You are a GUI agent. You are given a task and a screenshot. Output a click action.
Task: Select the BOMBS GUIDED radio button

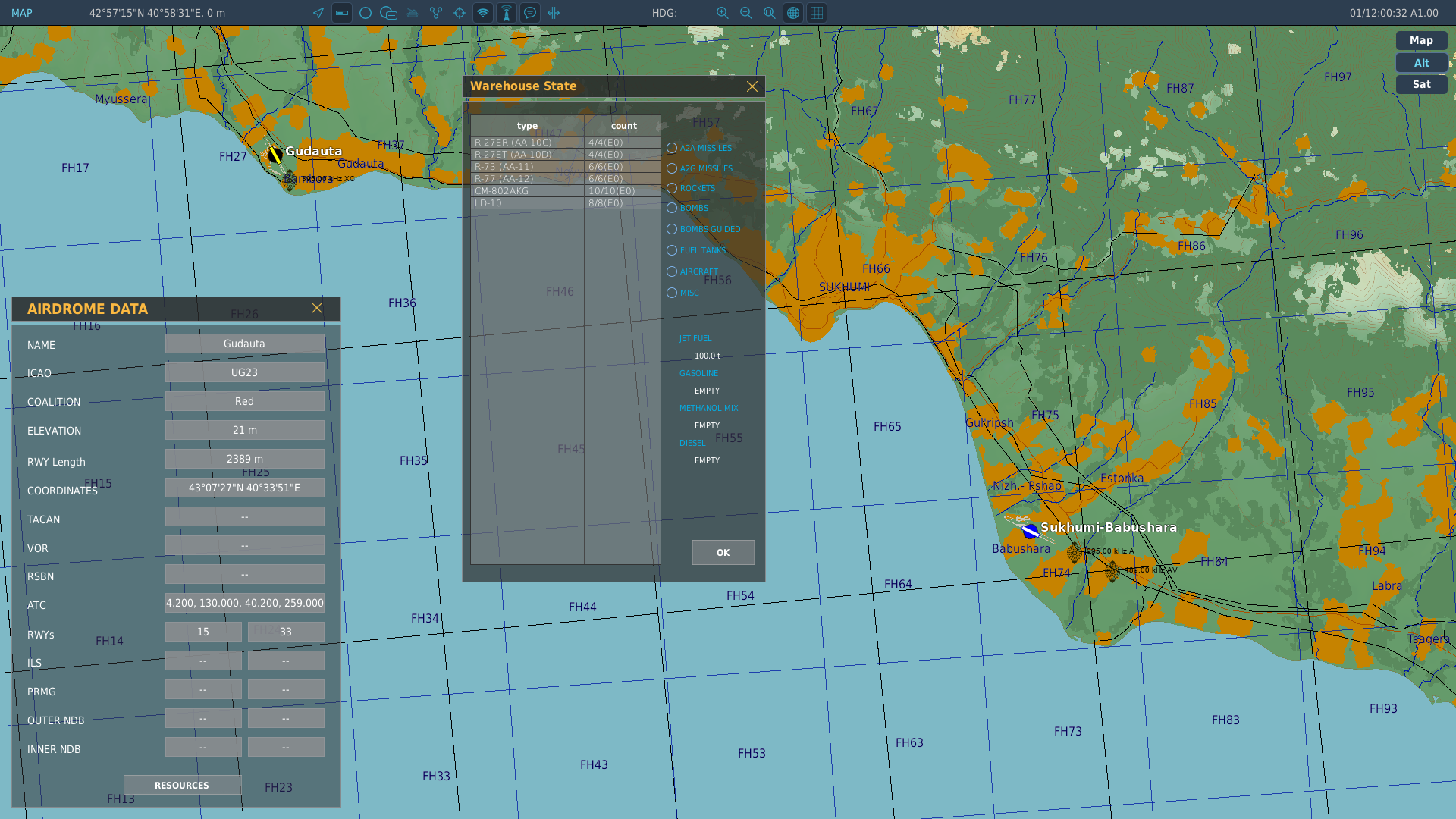click(672, 229)
